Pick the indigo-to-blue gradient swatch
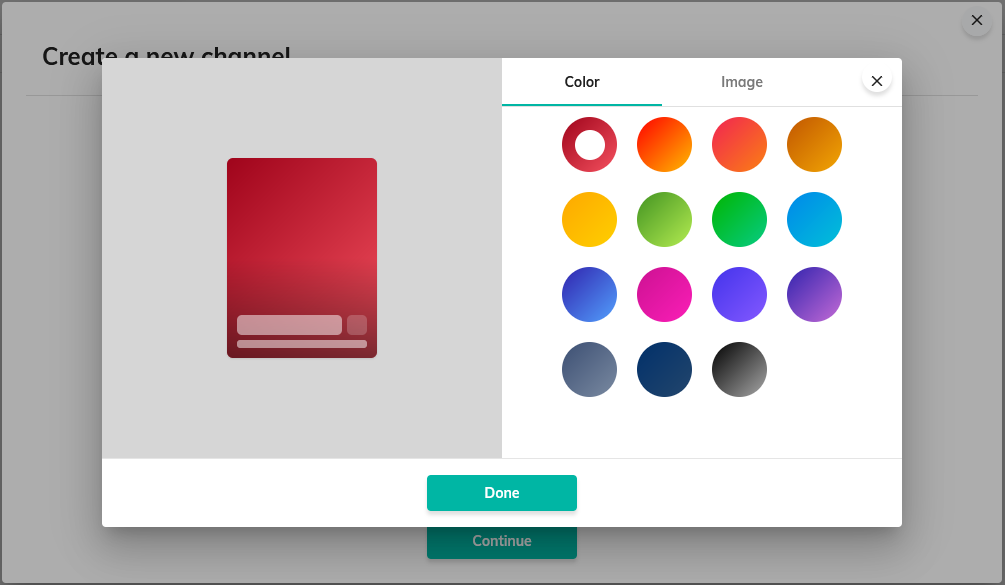 coord(589,295)
